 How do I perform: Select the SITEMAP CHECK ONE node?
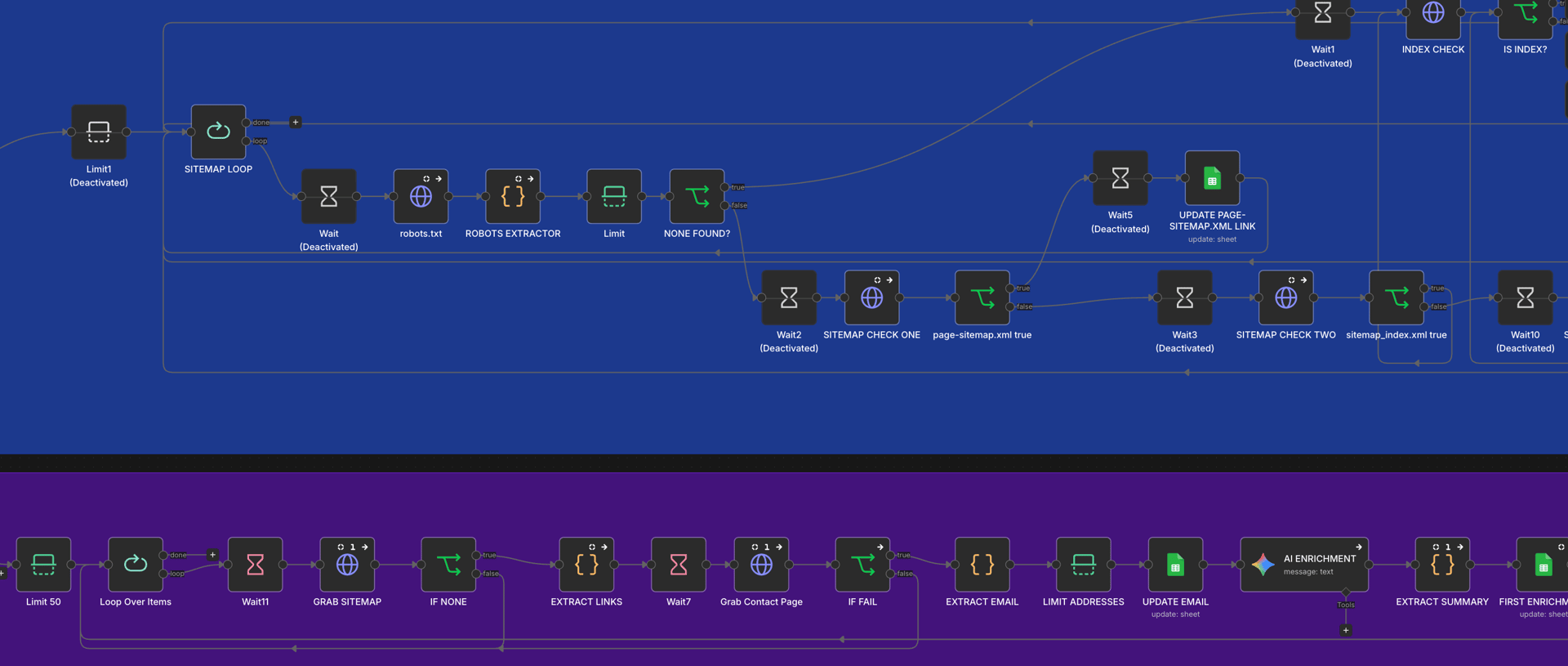pyautogui.click(x=871, y=297)
